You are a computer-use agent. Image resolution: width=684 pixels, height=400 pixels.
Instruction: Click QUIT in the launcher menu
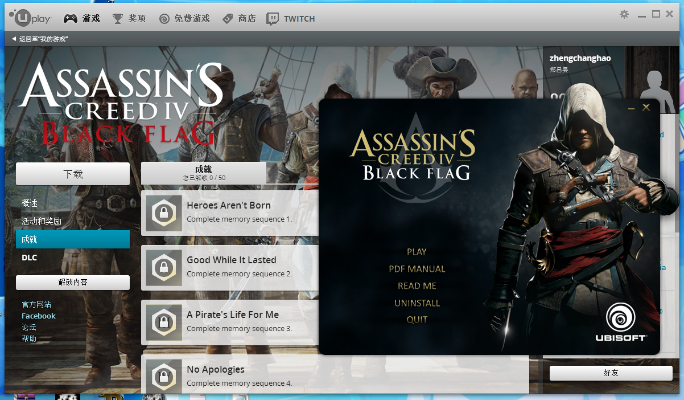click(417, 320)
